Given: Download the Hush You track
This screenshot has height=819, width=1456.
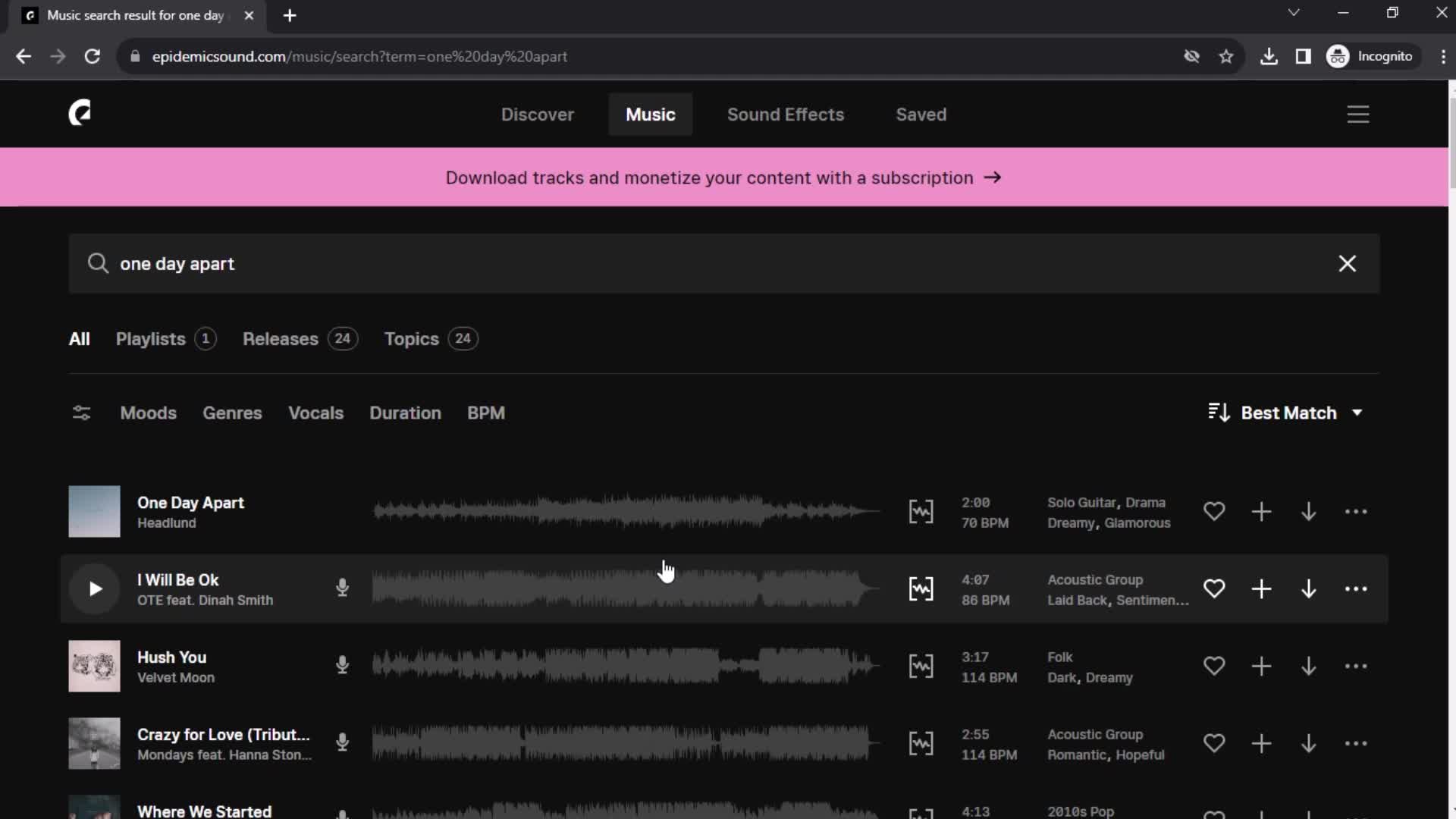Looking at the screenshot, I should pos(1308,667).
